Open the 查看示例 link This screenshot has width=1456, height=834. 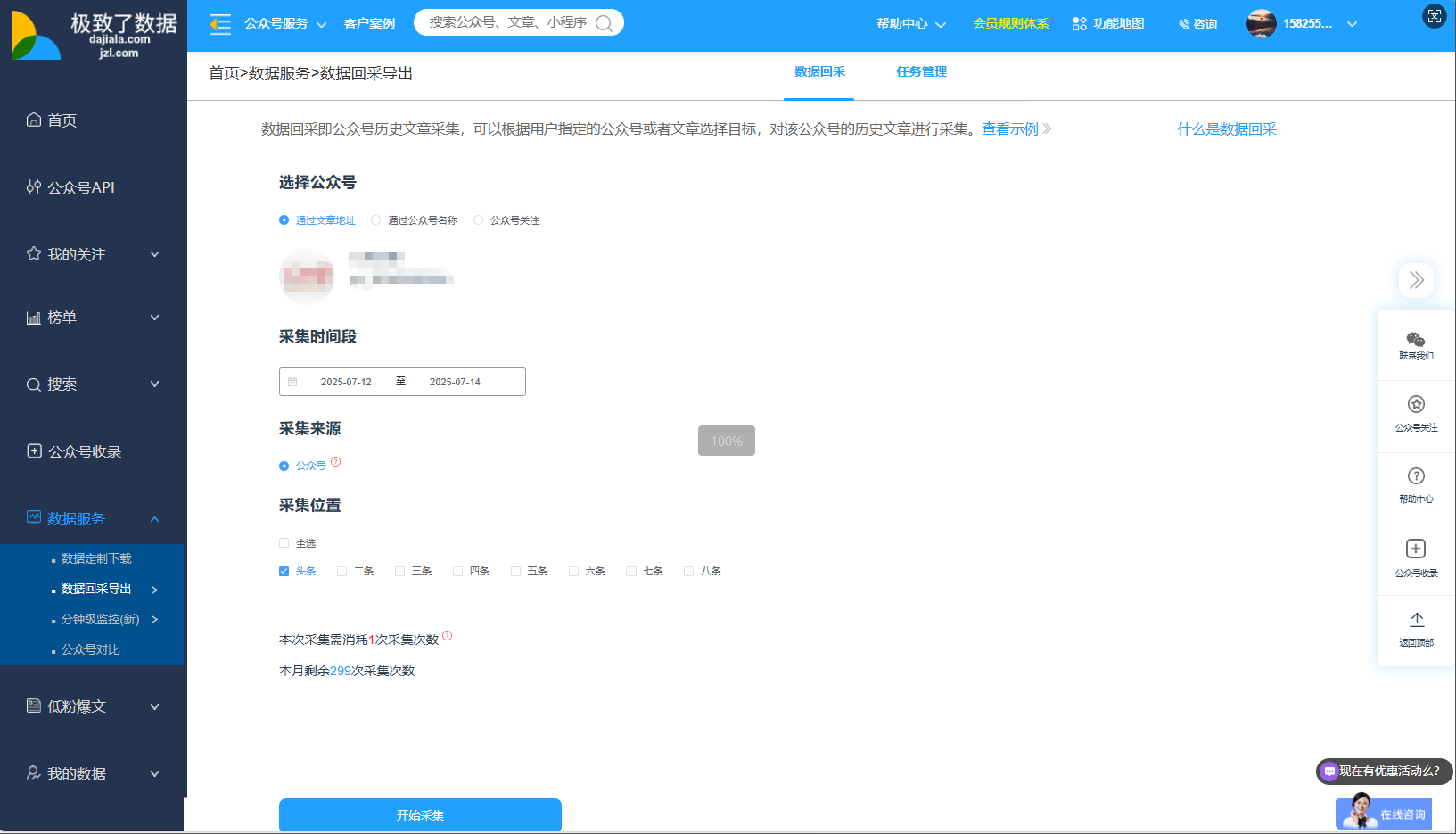click(x=1010, y=129)
